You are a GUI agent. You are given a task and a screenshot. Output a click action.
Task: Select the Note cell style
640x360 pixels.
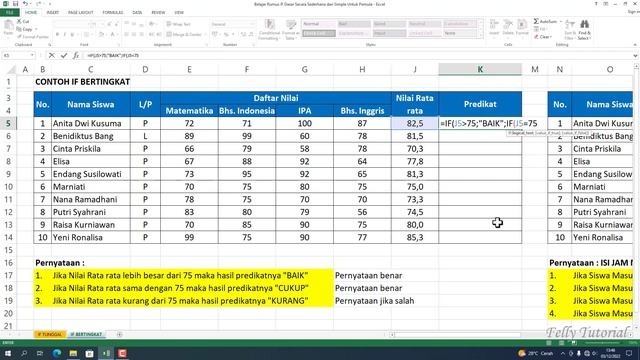point(460,33)
